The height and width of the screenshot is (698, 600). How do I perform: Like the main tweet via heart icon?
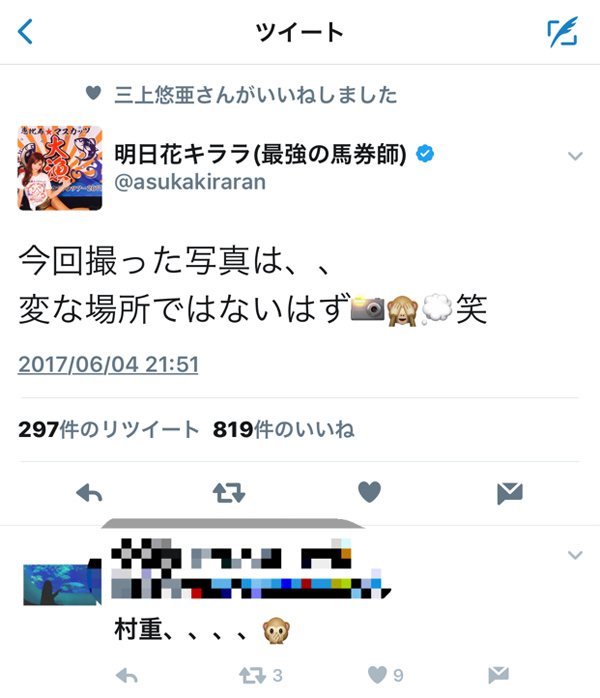[x=369, y=492]
